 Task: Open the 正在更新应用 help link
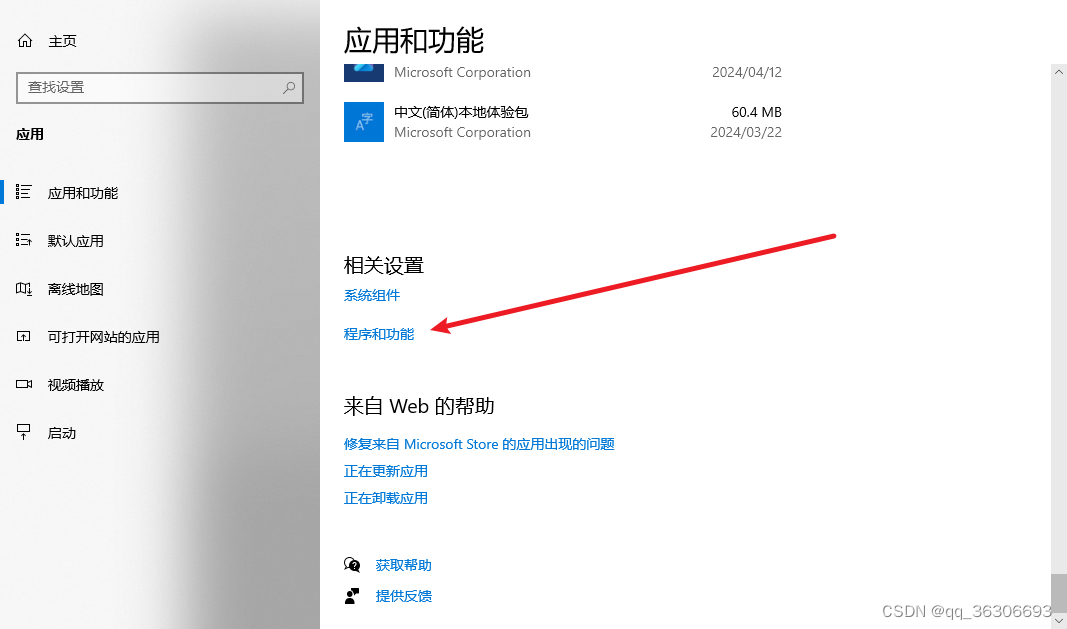coord(386,471)
